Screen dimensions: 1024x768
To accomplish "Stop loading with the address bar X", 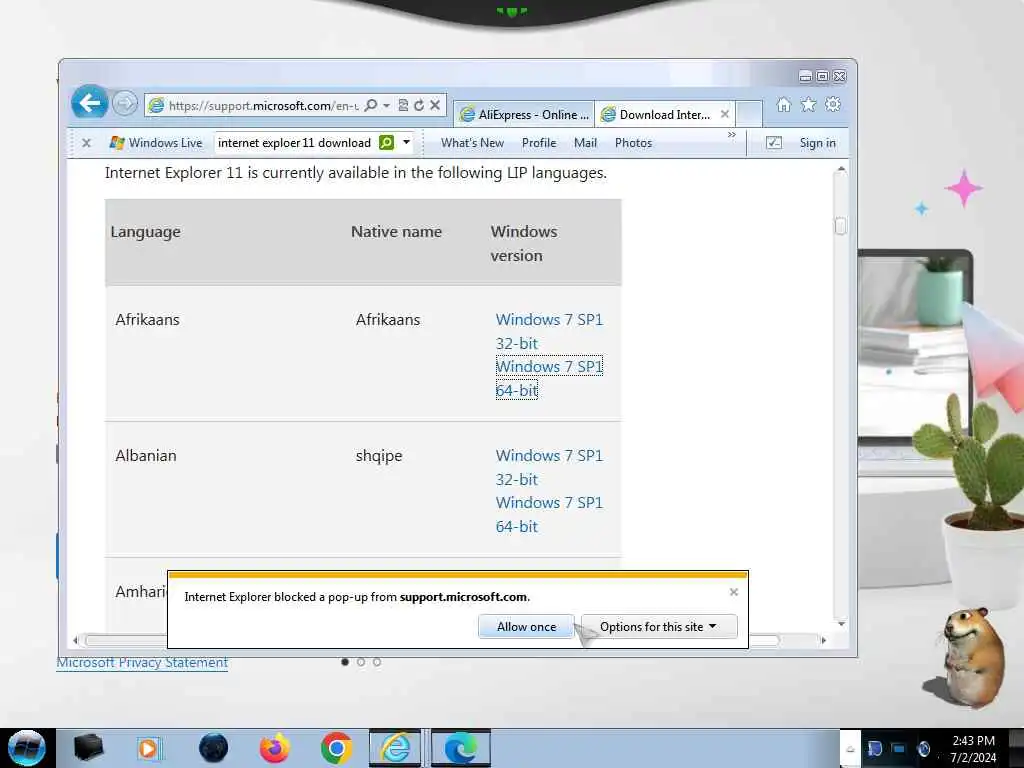I will tap(435, 105).
